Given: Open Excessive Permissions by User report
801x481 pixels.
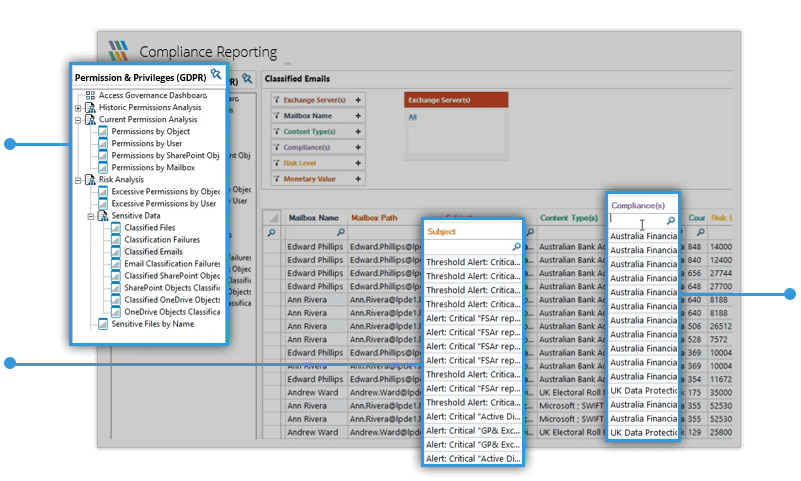Looking at the screenshot, I should (x=163, y=204).
